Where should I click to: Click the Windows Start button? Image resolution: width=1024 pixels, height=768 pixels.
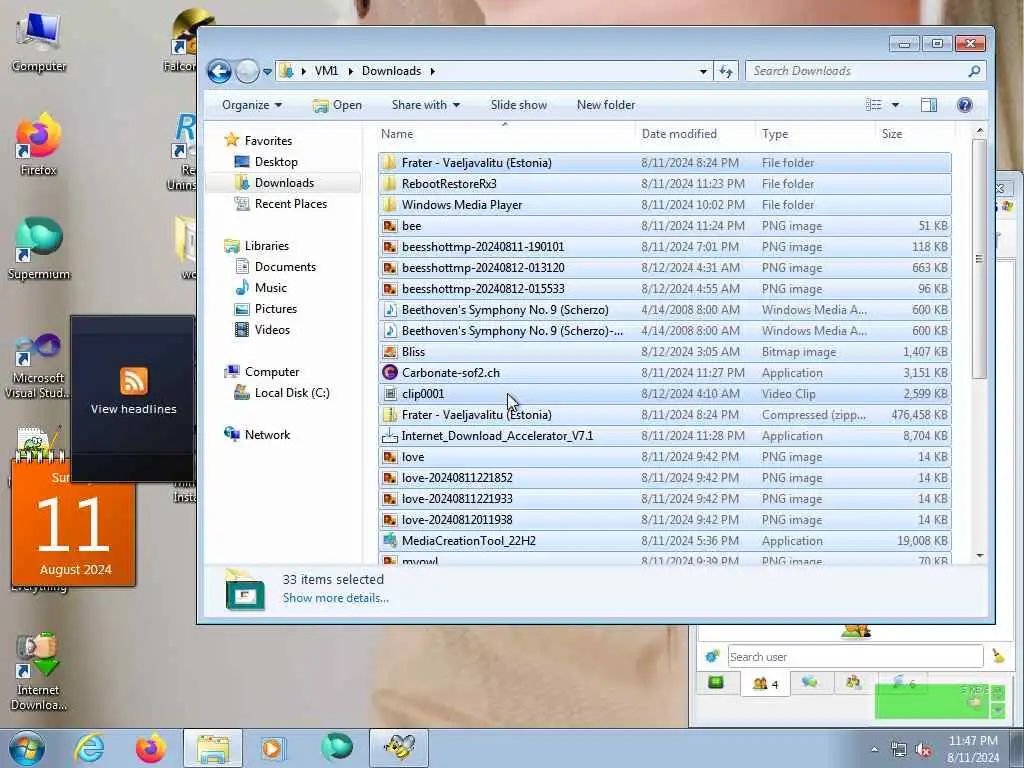27,748
